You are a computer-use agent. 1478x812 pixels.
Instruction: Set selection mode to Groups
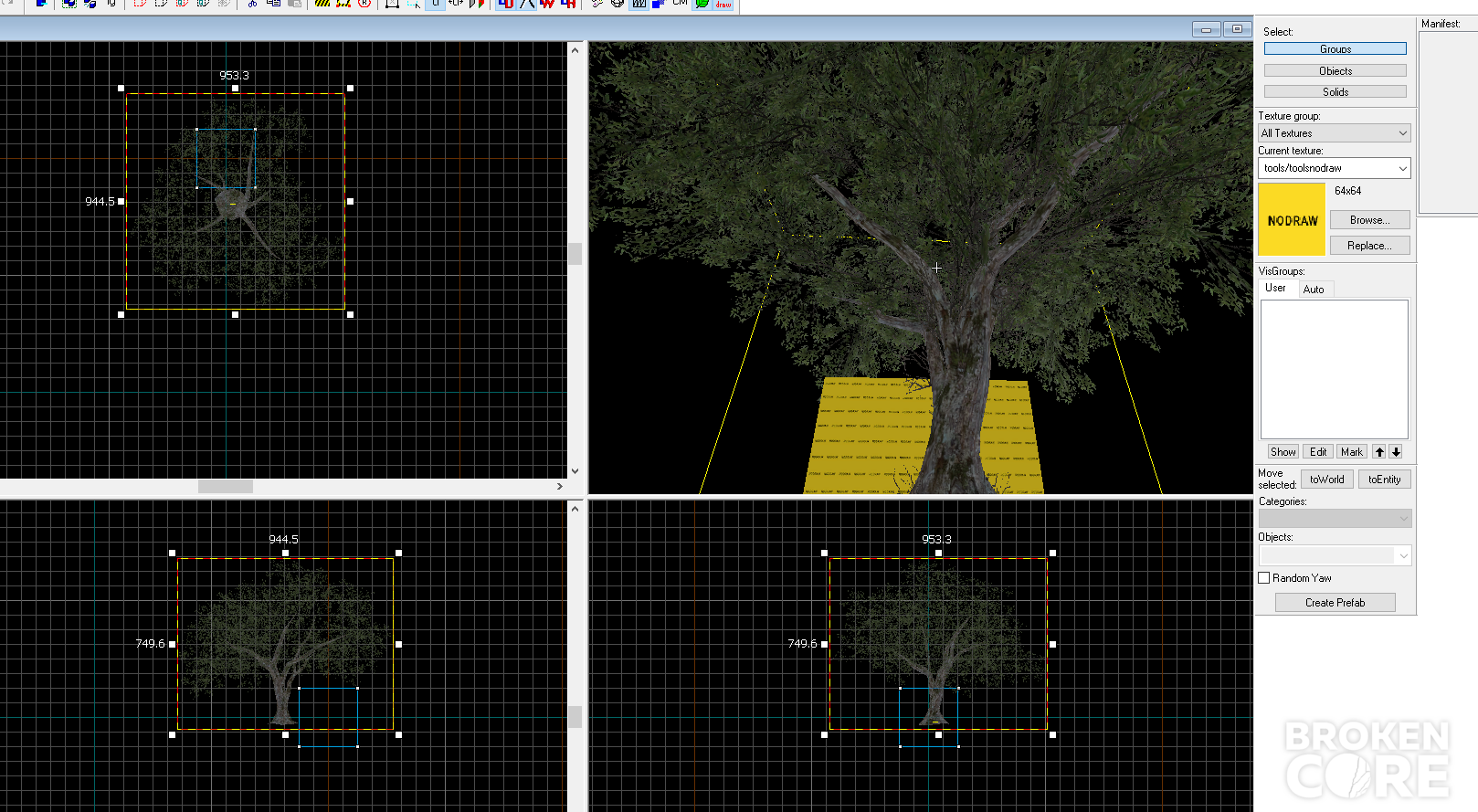click(1335, 48)
